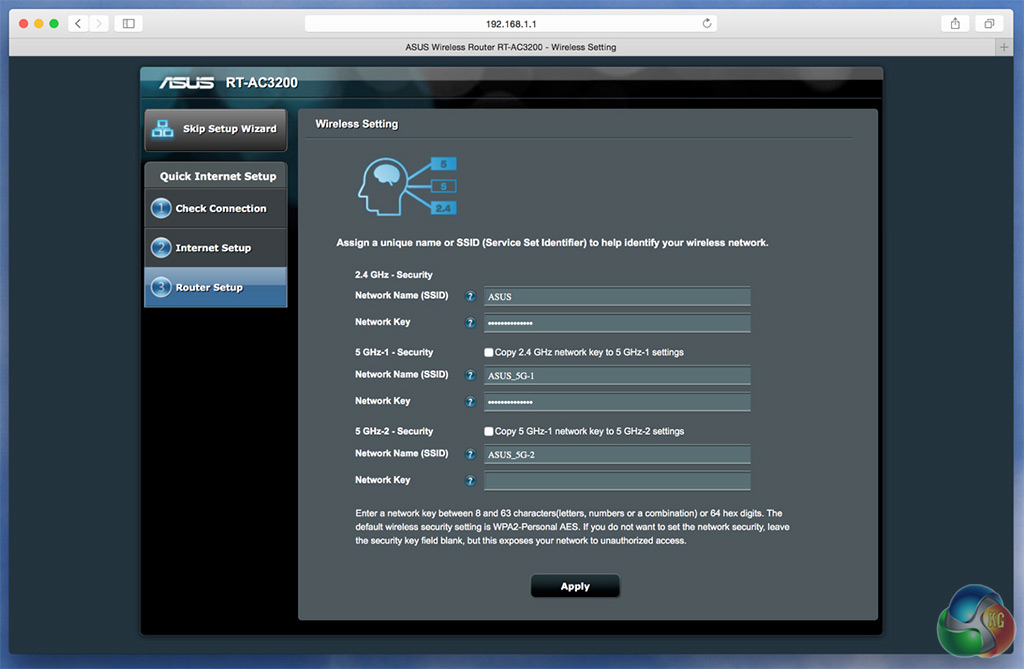
Task: Reload the page with the refresh icon
Action: 707,24
